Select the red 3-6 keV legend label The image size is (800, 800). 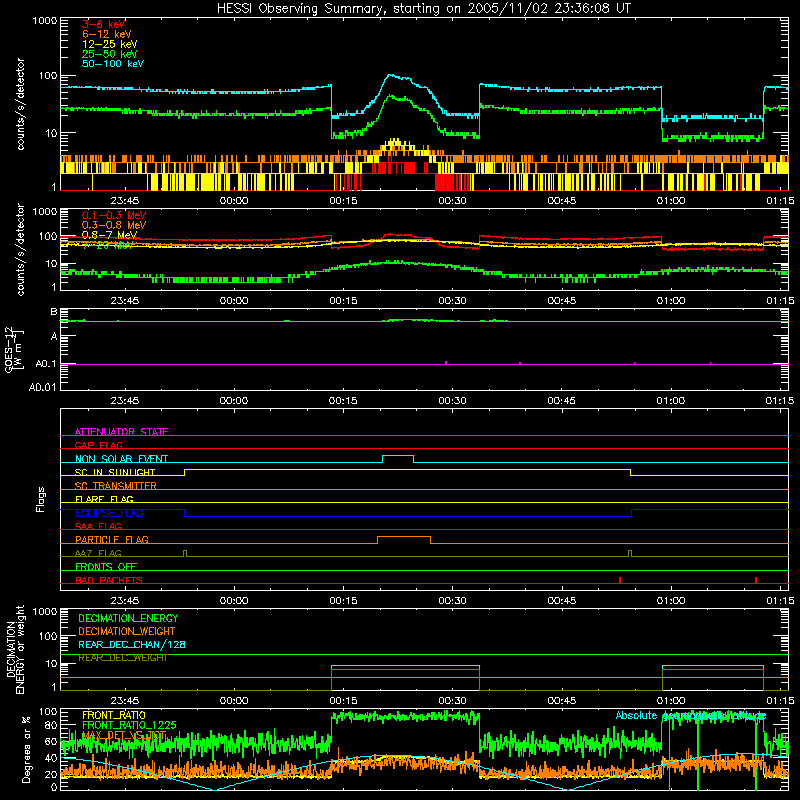tap(103, 24)
